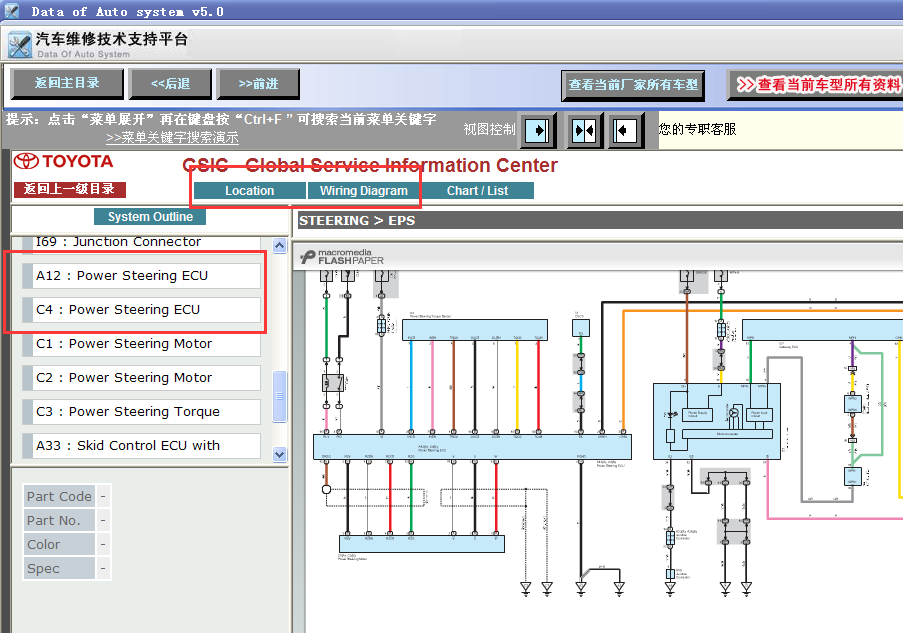Click the long Power Steering ECU connector bar
The height and width of the screenshot is (633, 903).
pyautogui.click(x=472, y=447)
